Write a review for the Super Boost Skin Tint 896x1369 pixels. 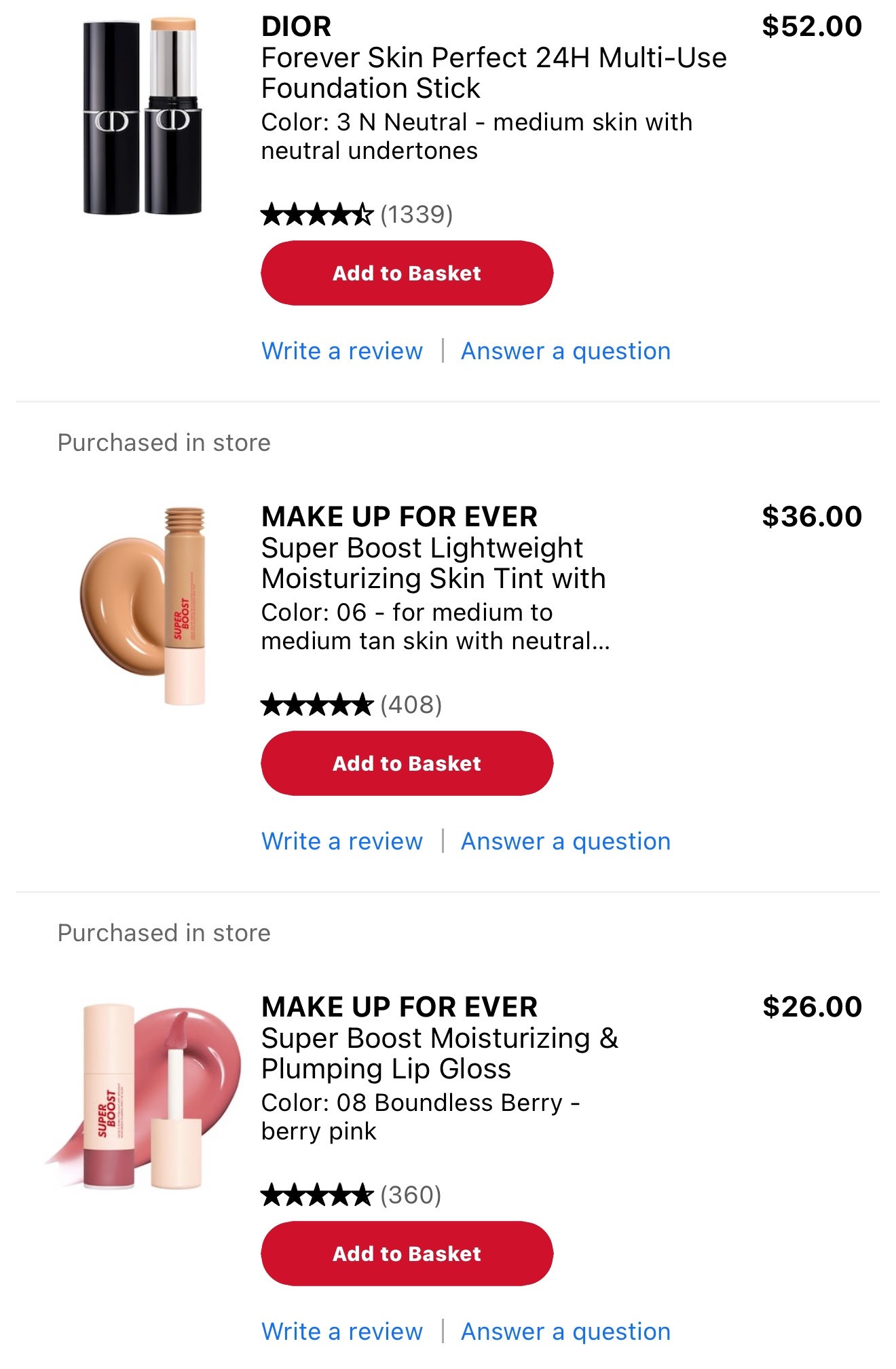(341, 841)
